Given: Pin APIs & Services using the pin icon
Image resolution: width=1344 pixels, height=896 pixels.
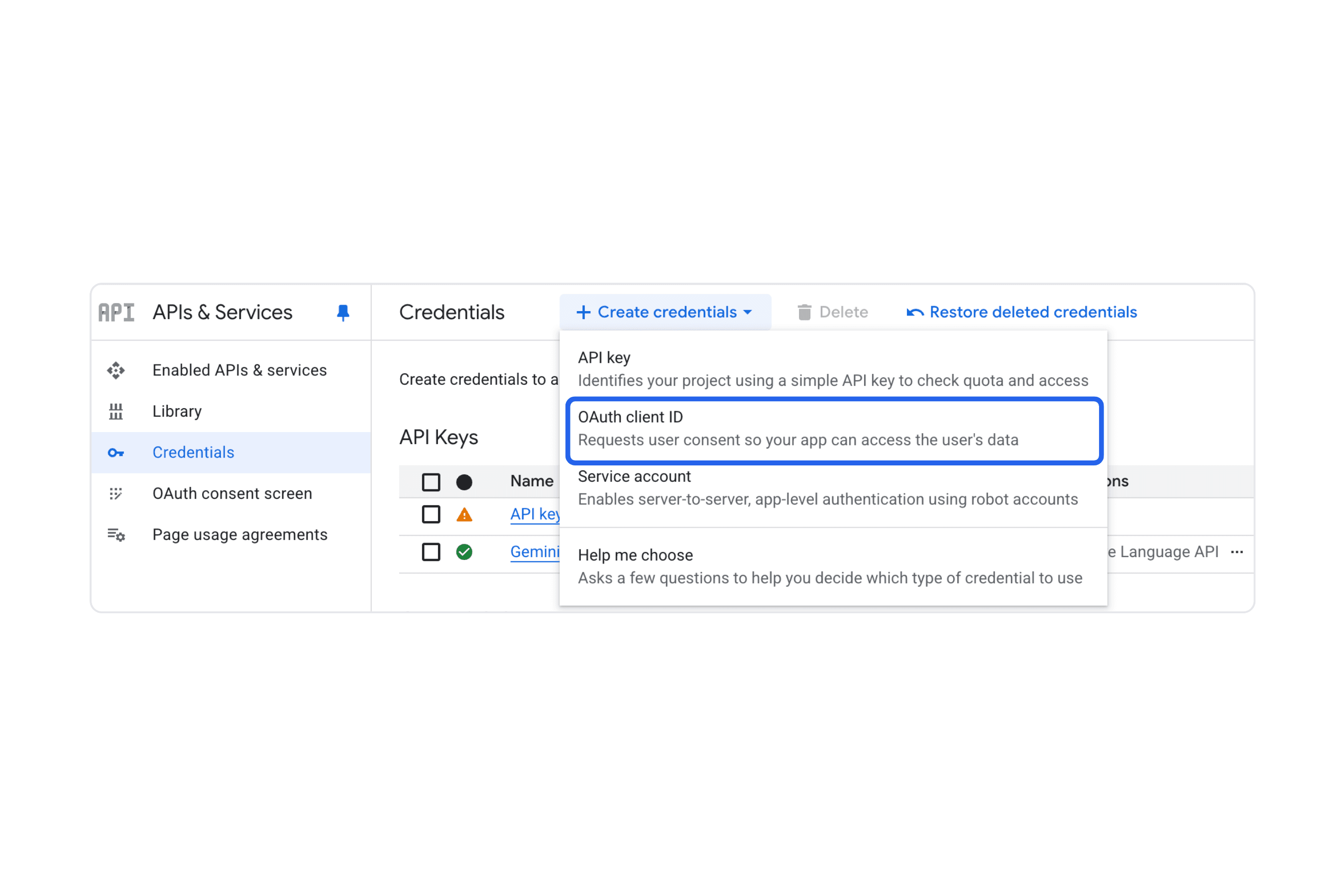Looking at the screenshot, I should pyautogui.click(x=343, y=312).
